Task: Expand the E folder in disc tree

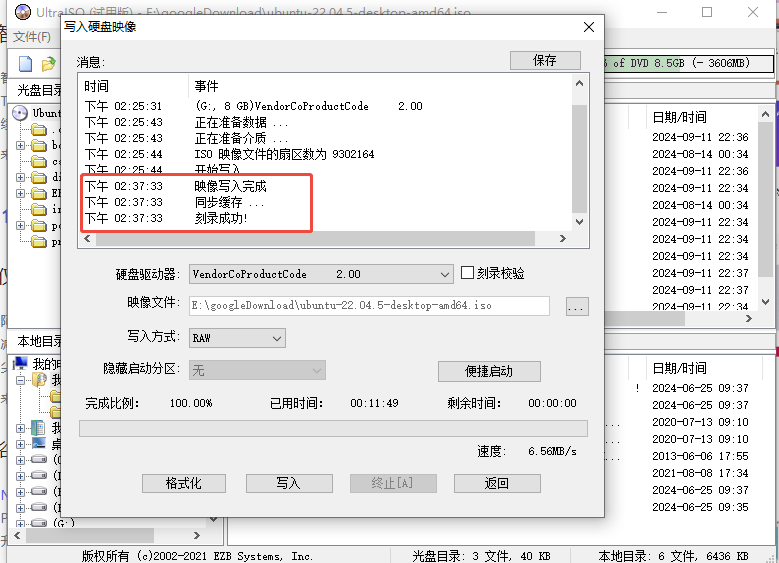Action: (x=20, y=193)
